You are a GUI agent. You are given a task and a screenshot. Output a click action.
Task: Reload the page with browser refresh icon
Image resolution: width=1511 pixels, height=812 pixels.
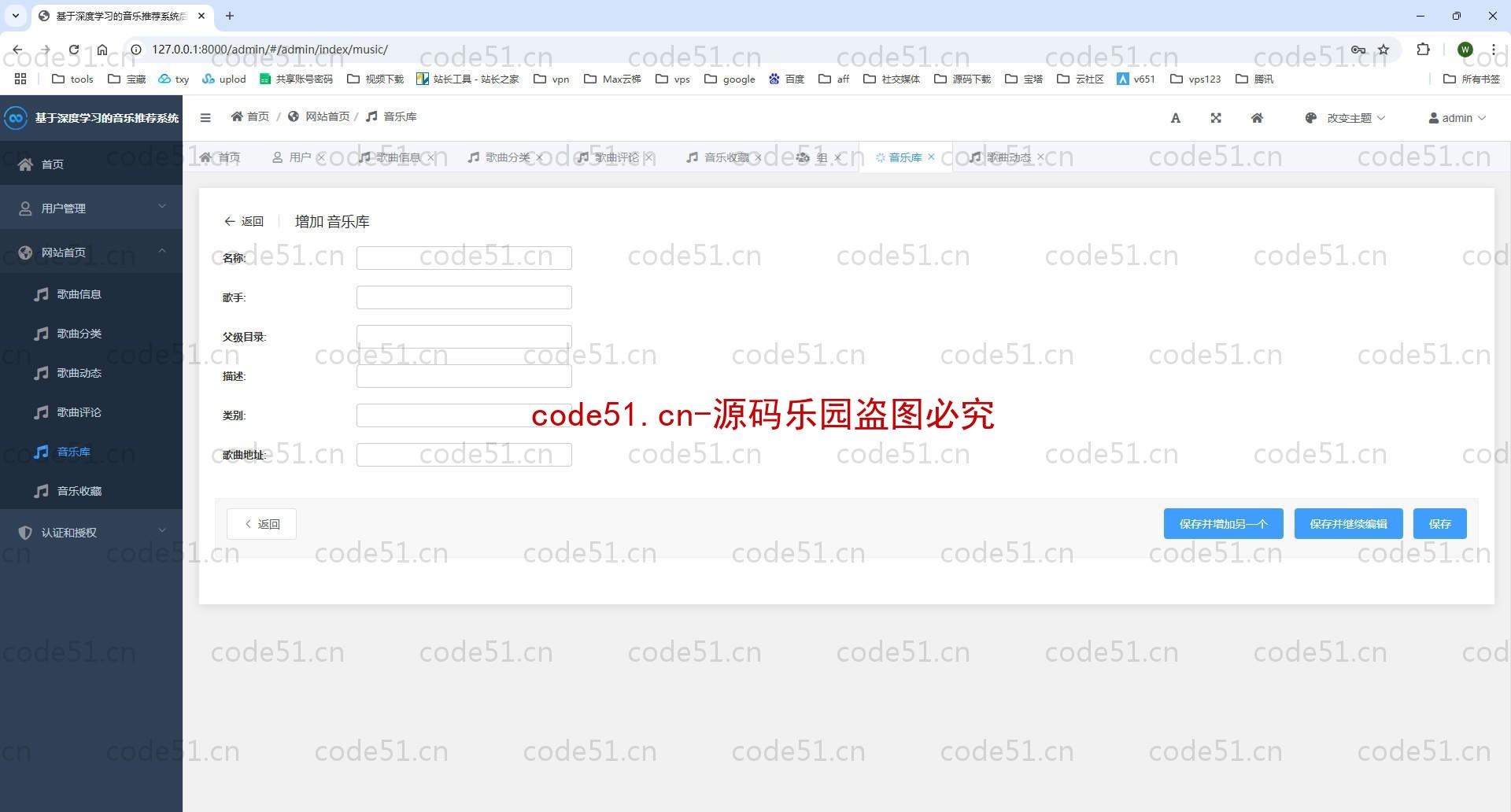point(73,49)
